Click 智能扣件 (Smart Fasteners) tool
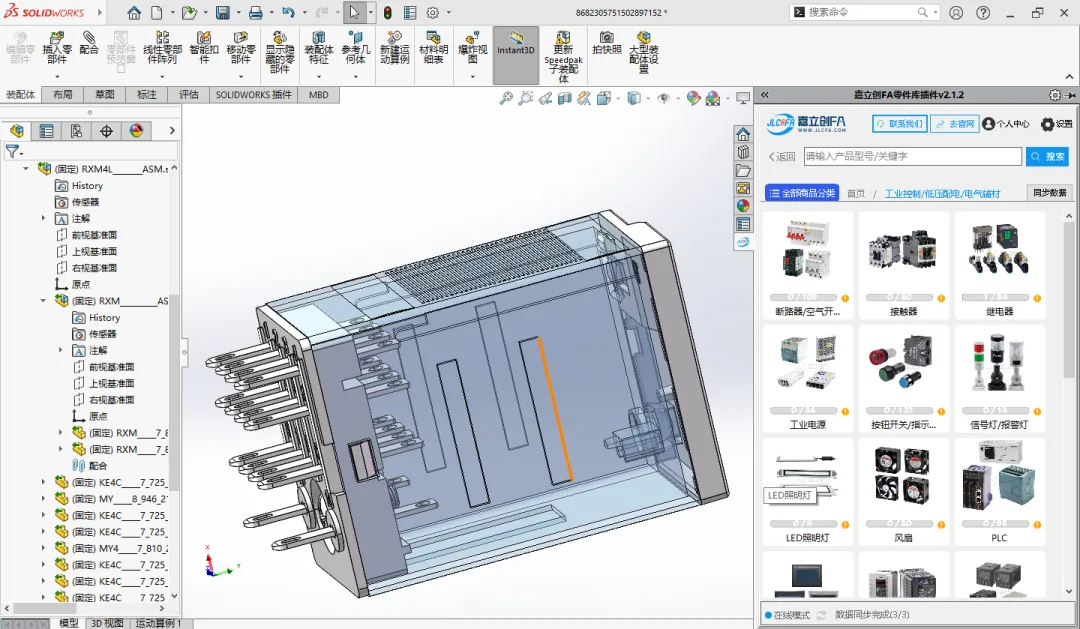 pos(204,48)
